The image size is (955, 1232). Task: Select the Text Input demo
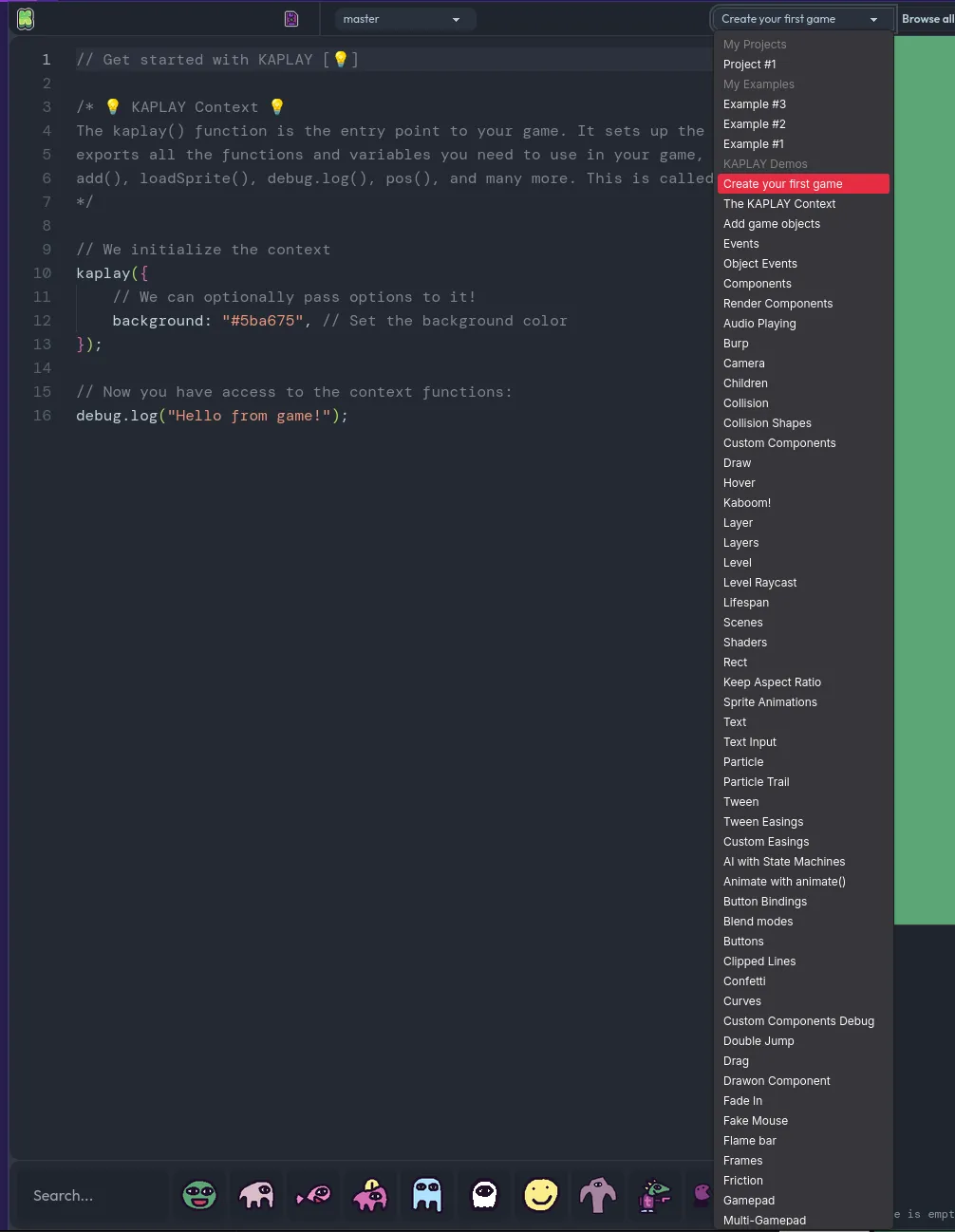click(803, 742)
